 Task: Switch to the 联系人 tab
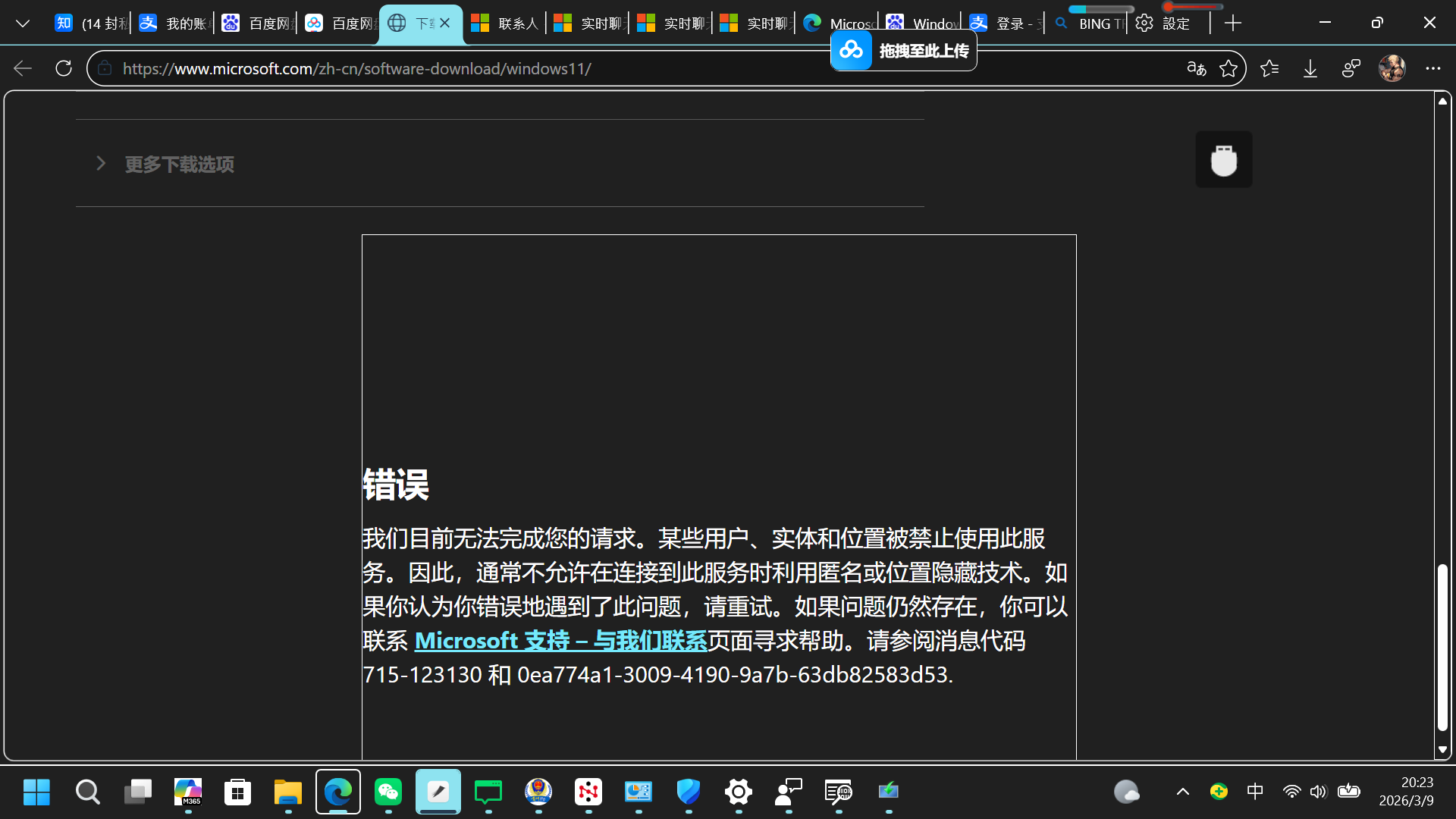504,24
